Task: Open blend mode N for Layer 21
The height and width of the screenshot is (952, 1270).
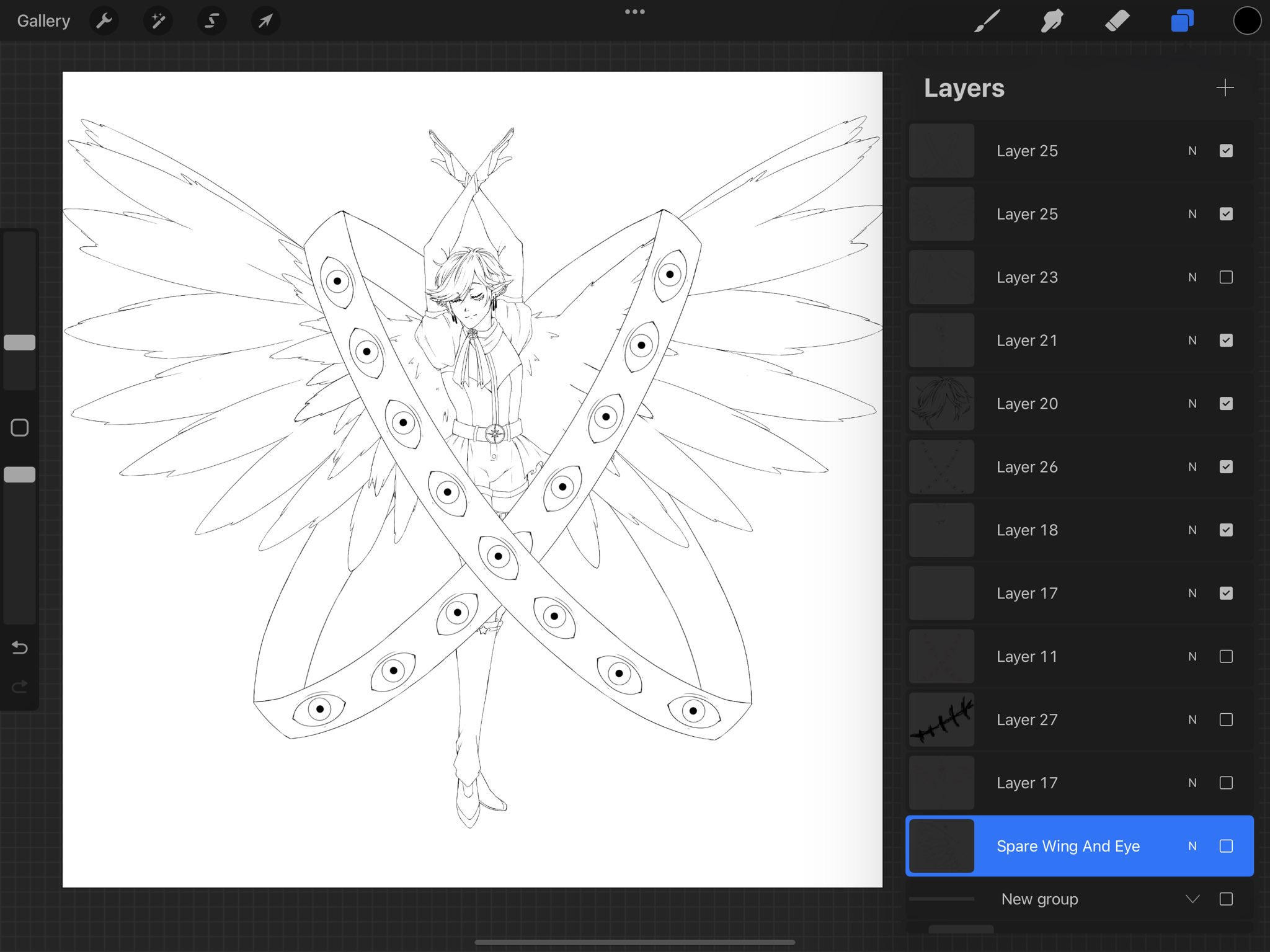Action: tap(1192, 340)
